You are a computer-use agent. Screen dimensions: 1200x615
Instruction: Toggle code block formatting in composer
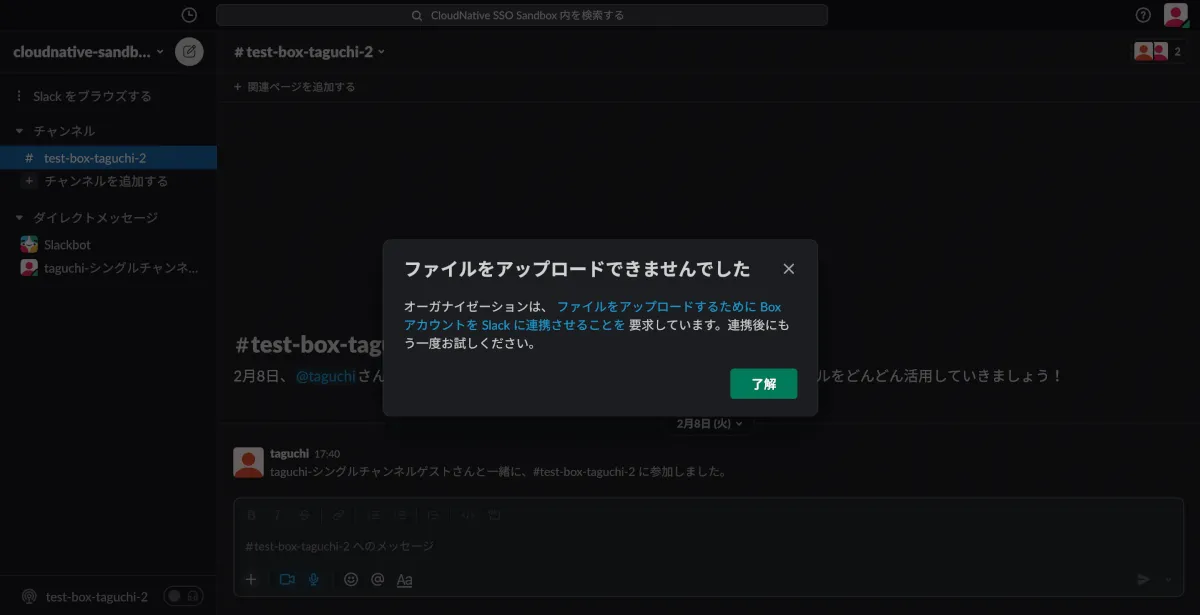[x=493, y=515]
